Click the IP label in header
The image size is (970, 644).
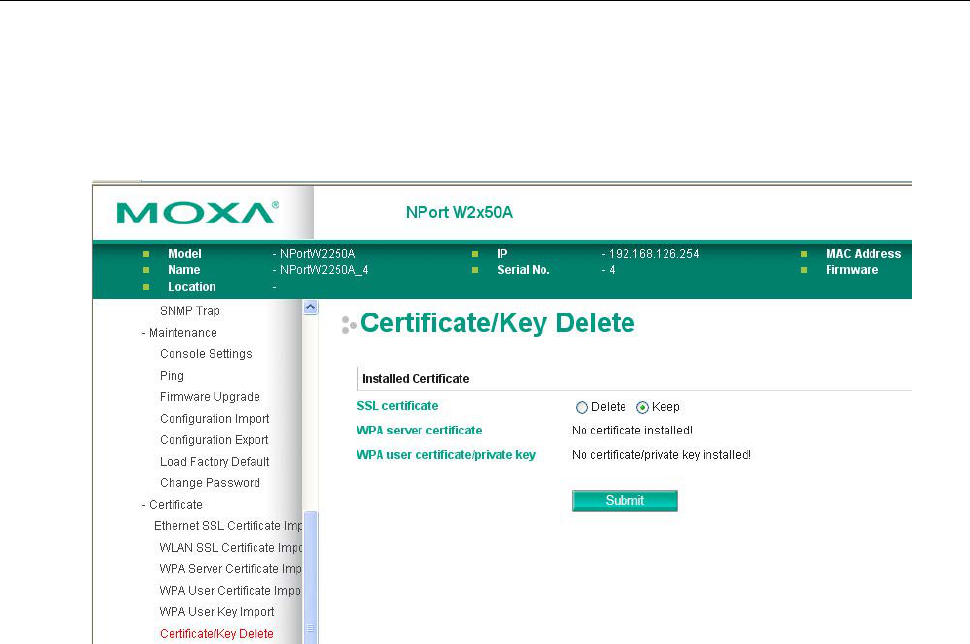(502, 254)
